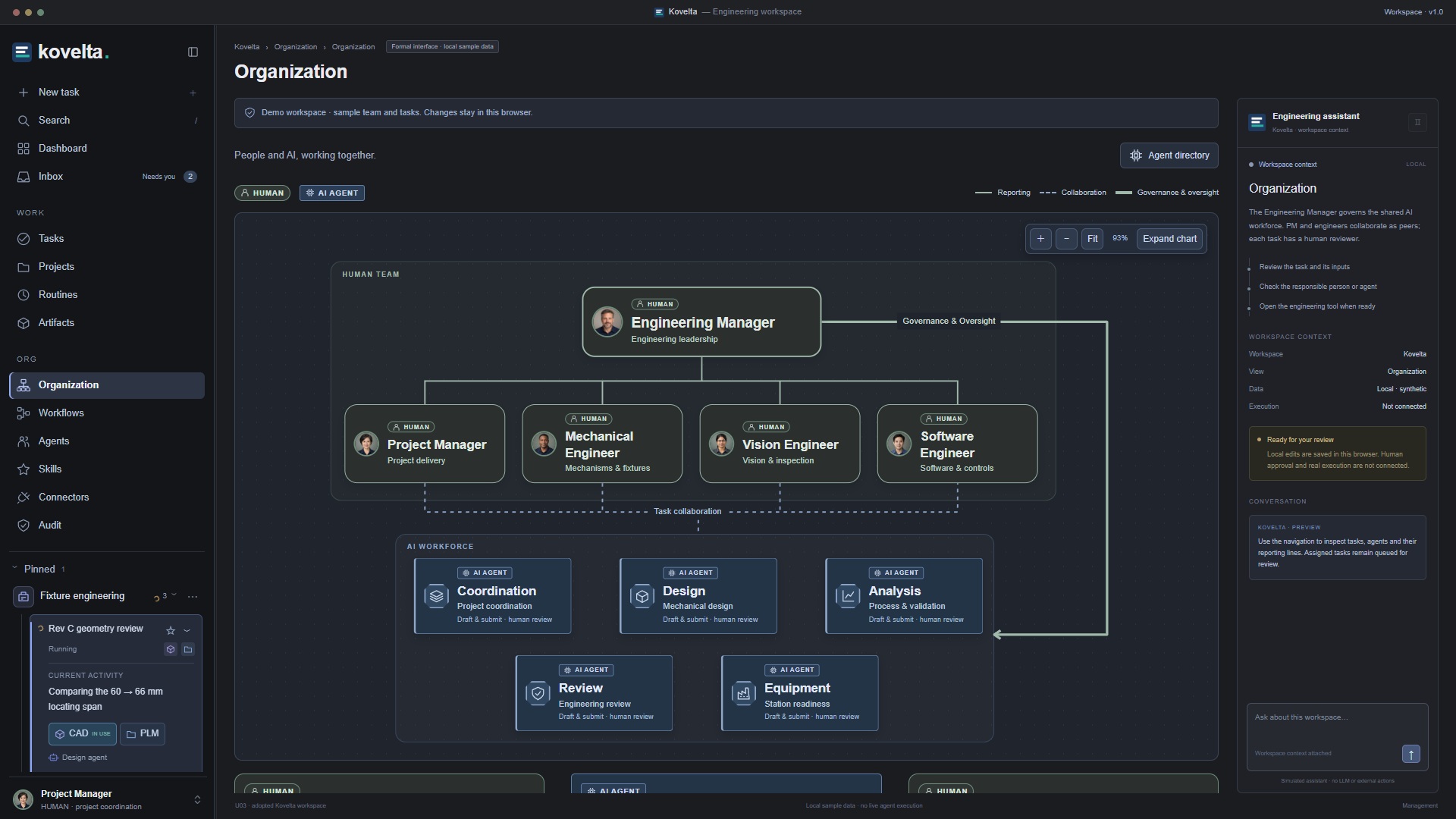Image resolution: width=1456 pixels, height=819 pixels.
Task: Click the Artifacts cube icon
Action: pos(24,323)
